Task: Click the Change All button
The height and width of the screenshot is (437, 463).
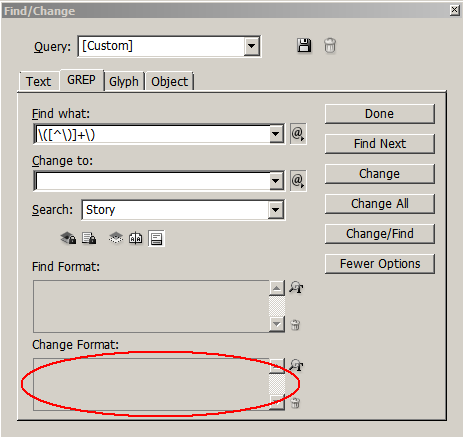Action: [380, 203]
